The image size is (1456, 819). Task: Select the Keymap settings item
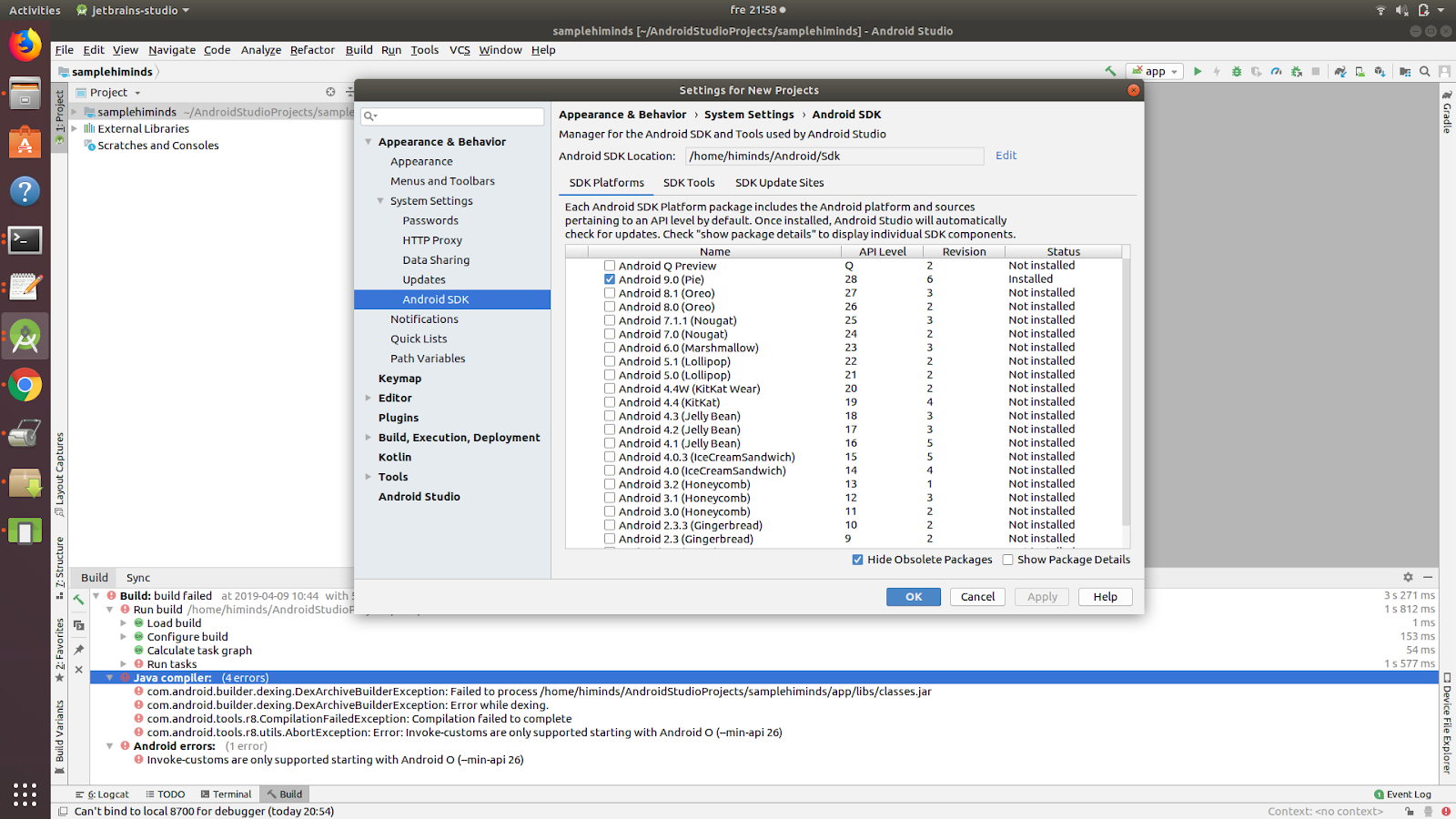(399, 379)
